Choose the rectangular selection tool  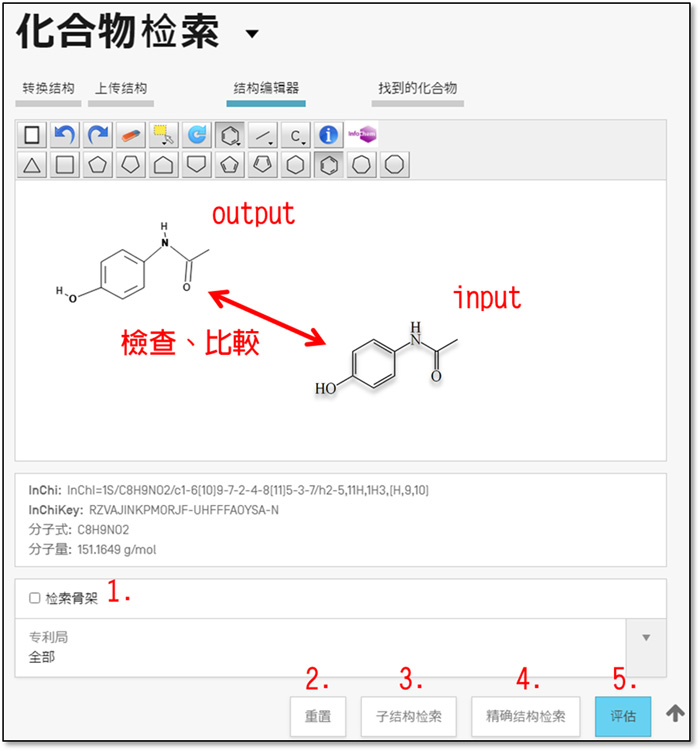164,134
